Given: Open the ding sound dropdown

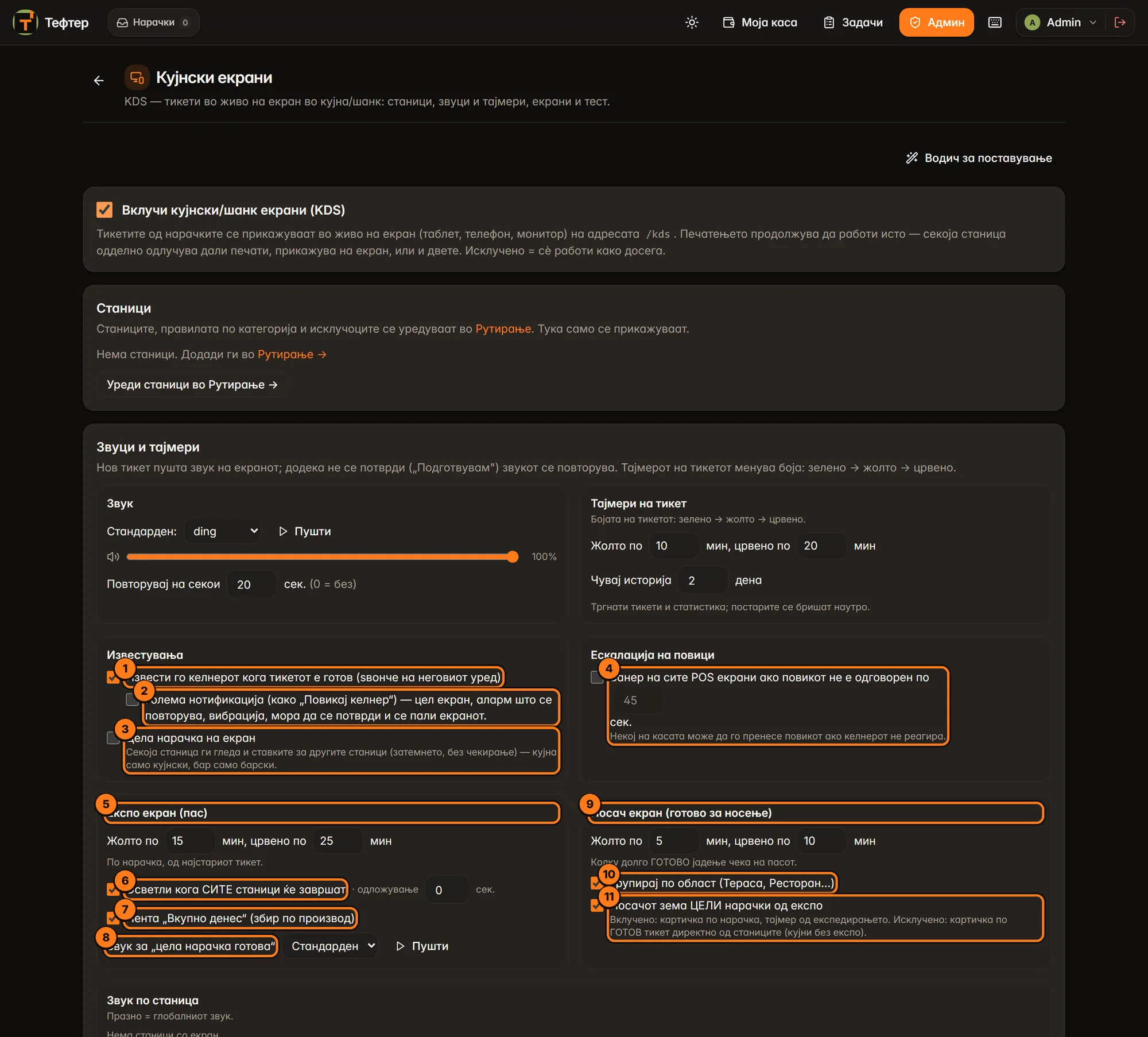Looking at the screenshot, I should pyautogui.click(x=223, y=531).
